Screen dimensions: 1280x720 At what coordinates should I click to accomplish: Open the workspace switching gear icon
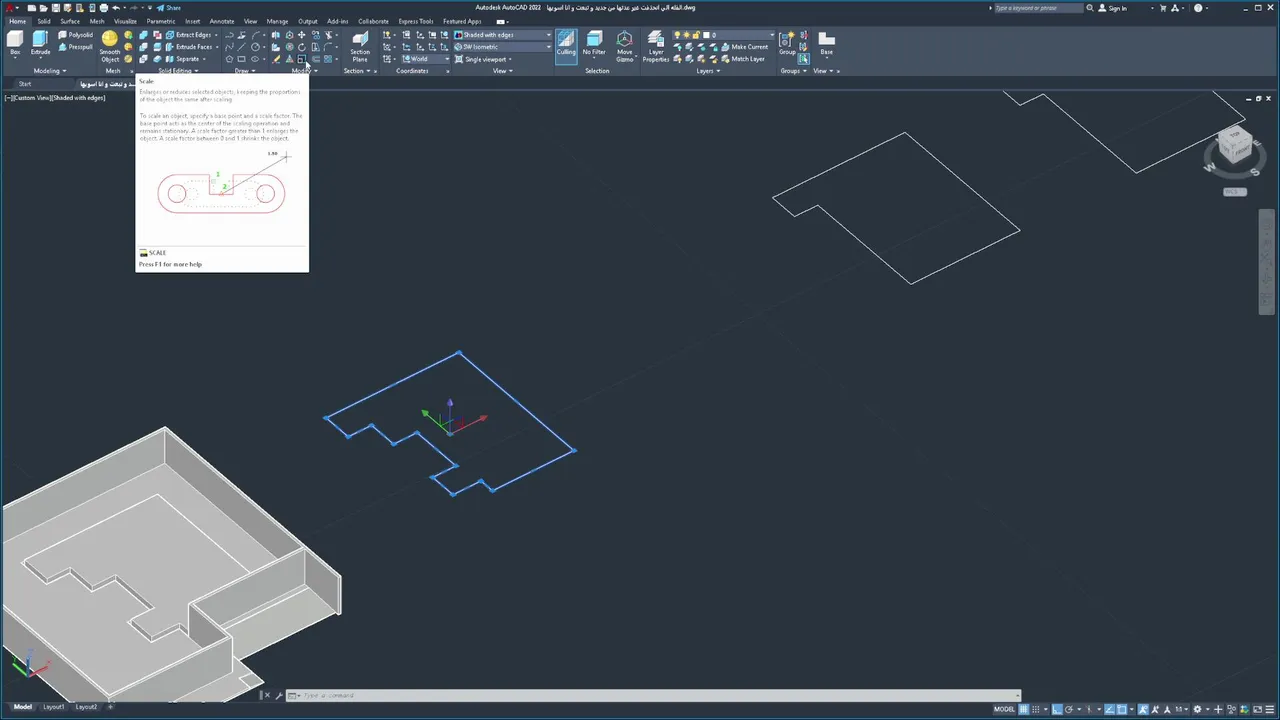coord(1197,709)
